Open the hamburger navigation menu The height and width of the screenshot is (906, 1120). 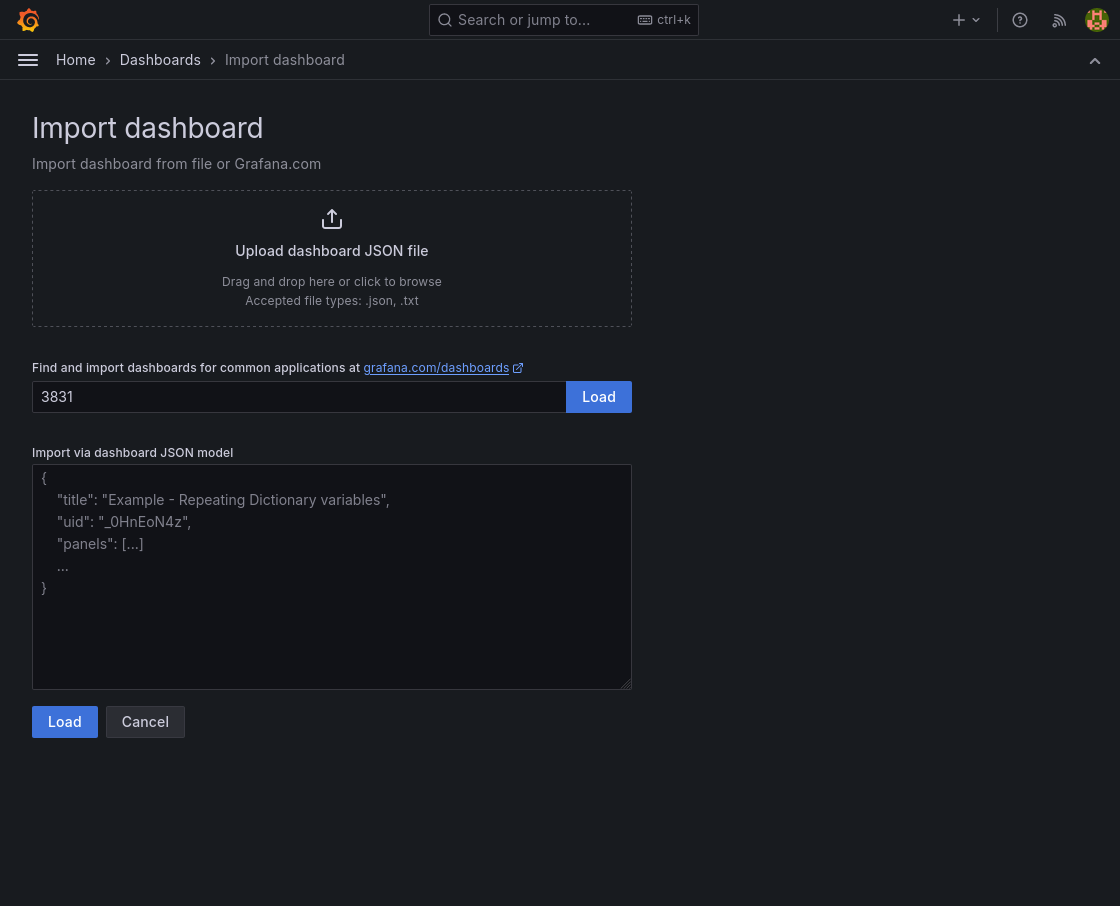point(28,60)
